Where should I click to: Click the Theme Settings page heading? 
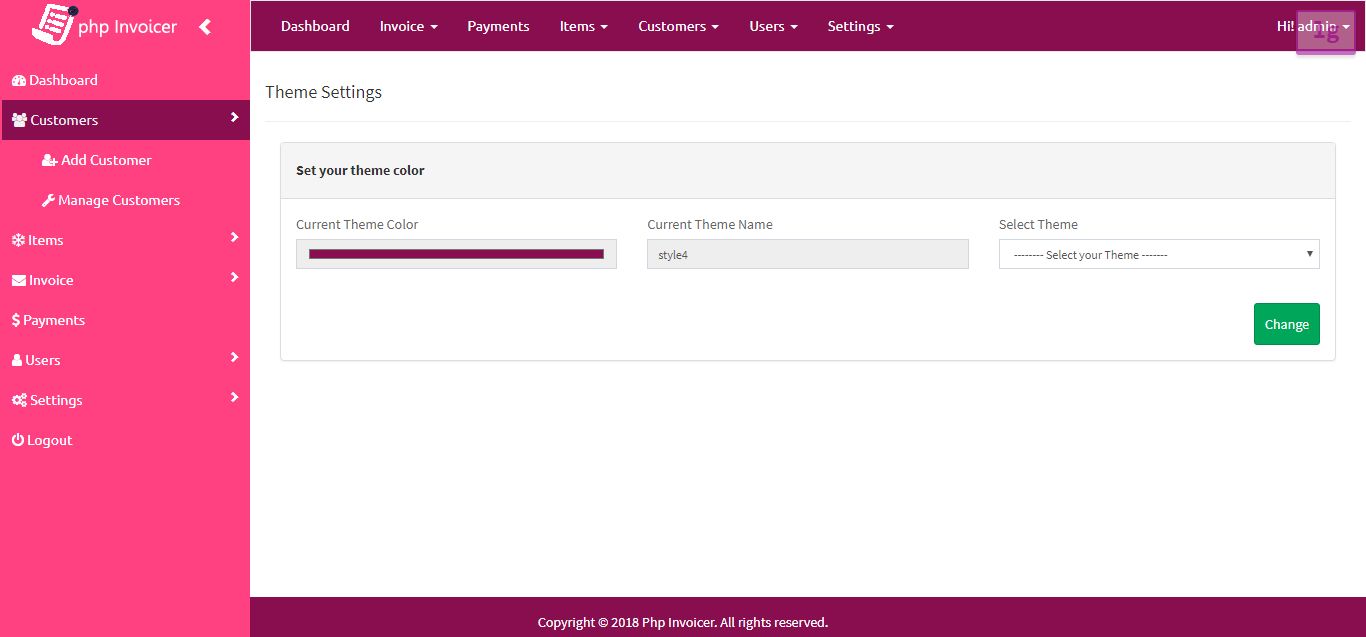[x=323, y=92]
